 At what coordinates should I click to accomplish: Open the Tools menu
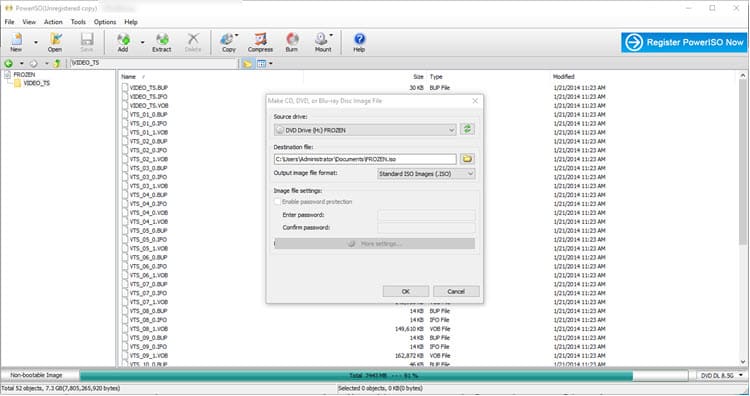coord(78,22)
